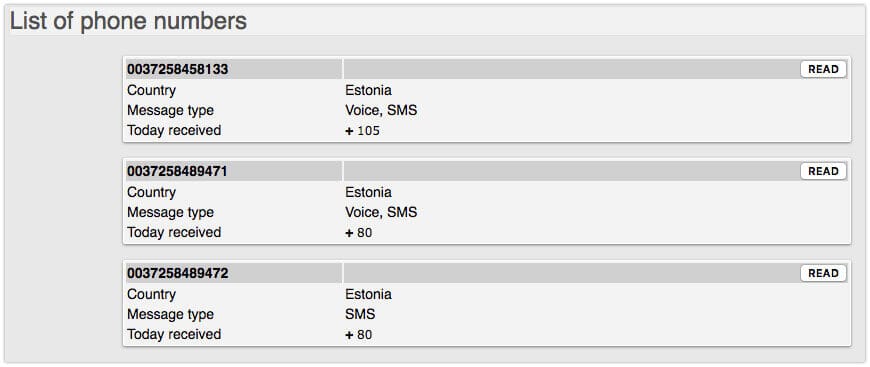Click plus icon in 0037258489471 card
870x367 pixels.
coord(349,233)
